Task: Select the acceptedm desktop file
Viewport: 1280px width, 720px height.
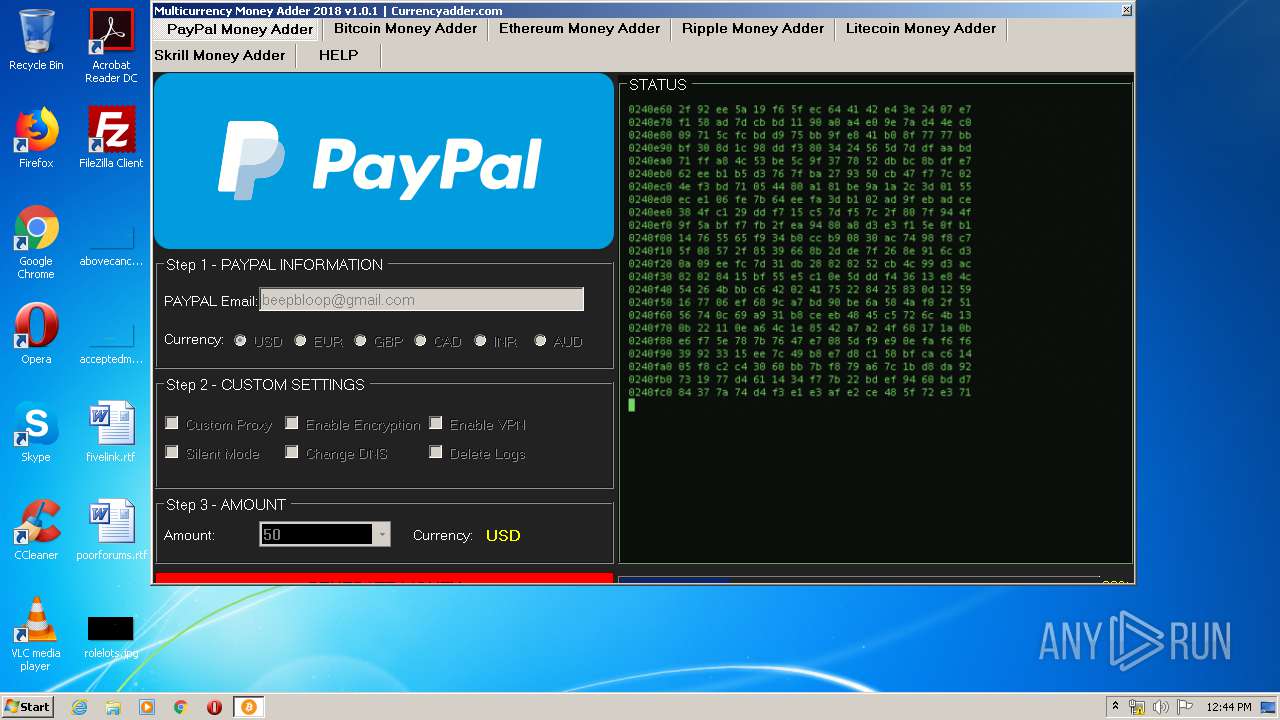Action: [111, 340]
